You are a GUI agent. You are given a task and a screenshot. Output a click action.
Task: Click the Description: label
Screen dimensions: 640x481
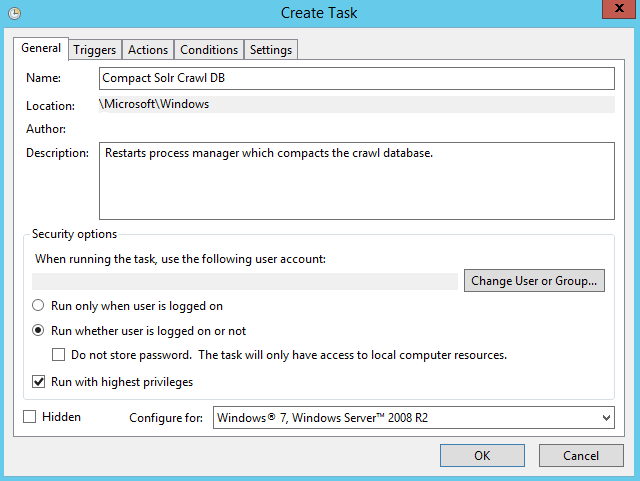[x=57, y=153]
